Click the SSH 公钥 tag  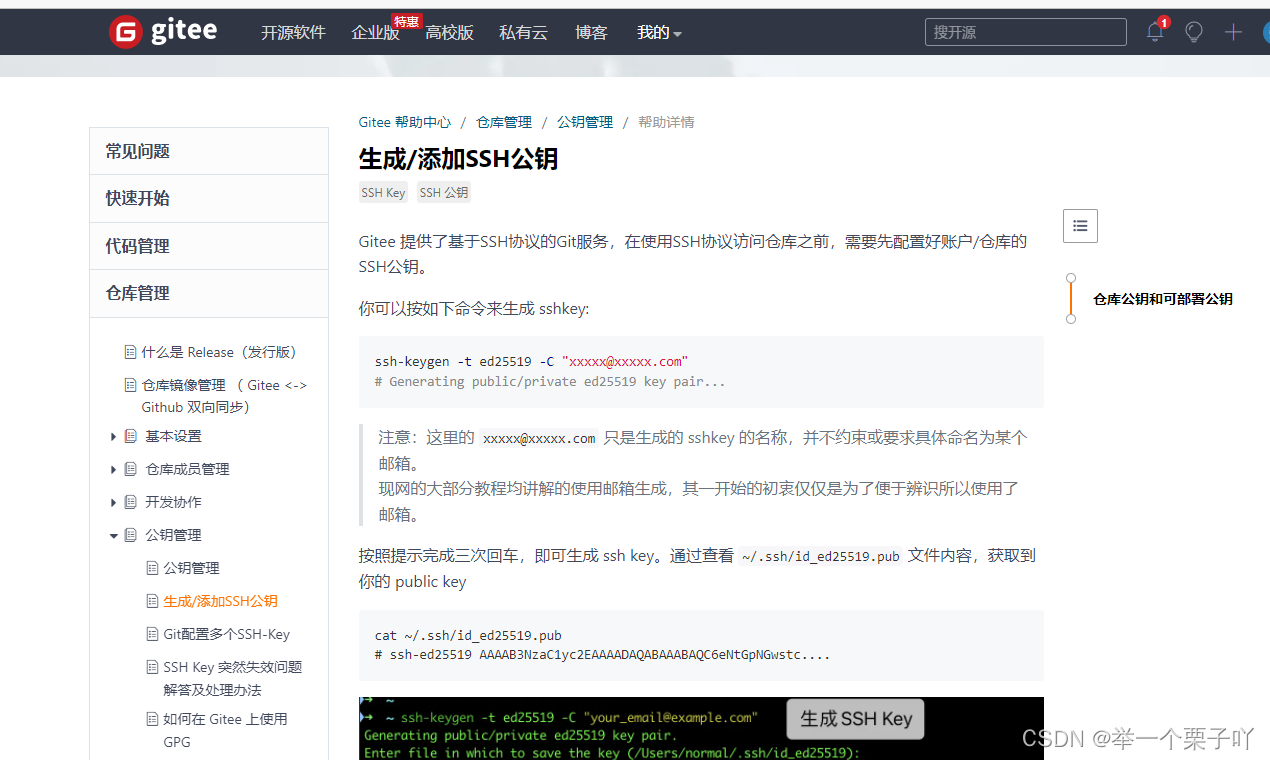pos(444,193)
